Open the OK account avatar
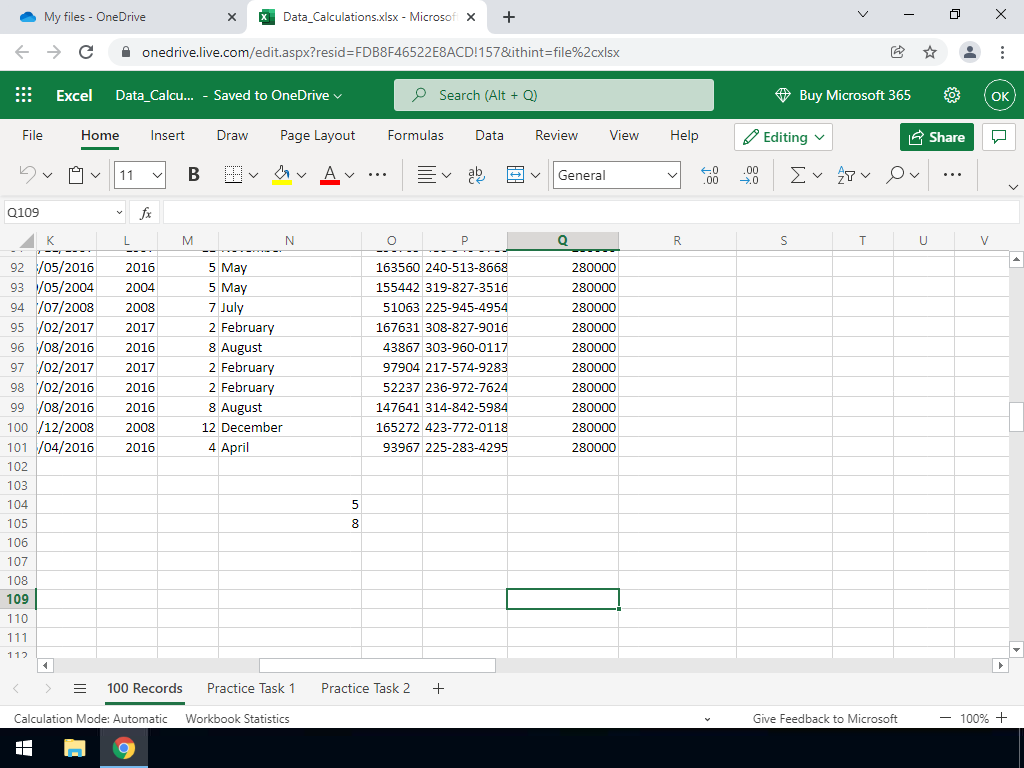The height and width of the screenshot is (768, 1024). click(1000, 96)
